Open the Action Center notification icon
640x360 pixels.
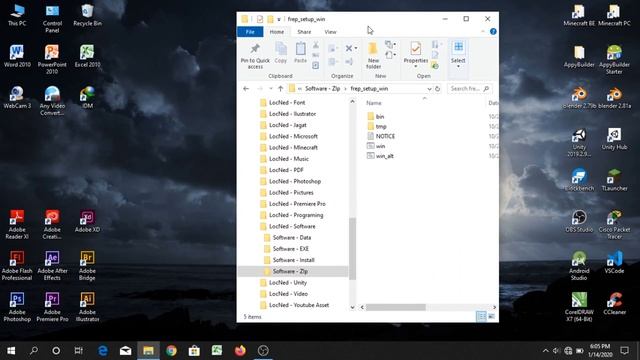(x=624, y=350)
